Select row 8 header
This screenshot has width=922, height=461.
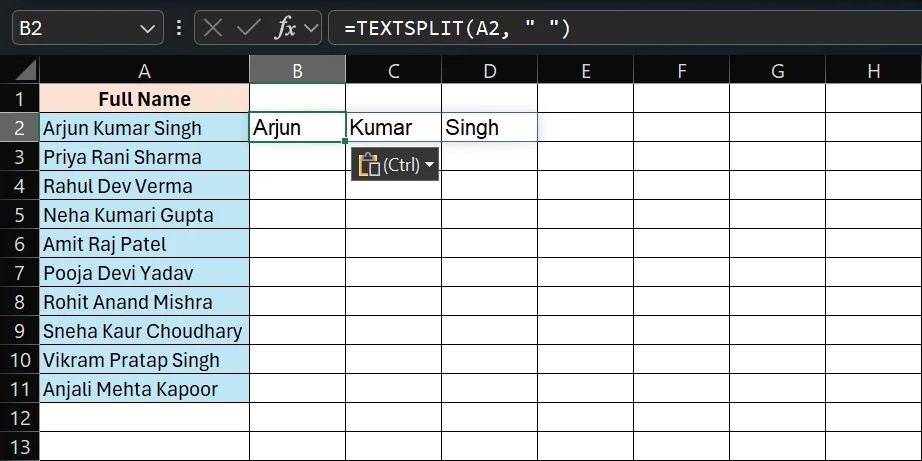[19, 301]
